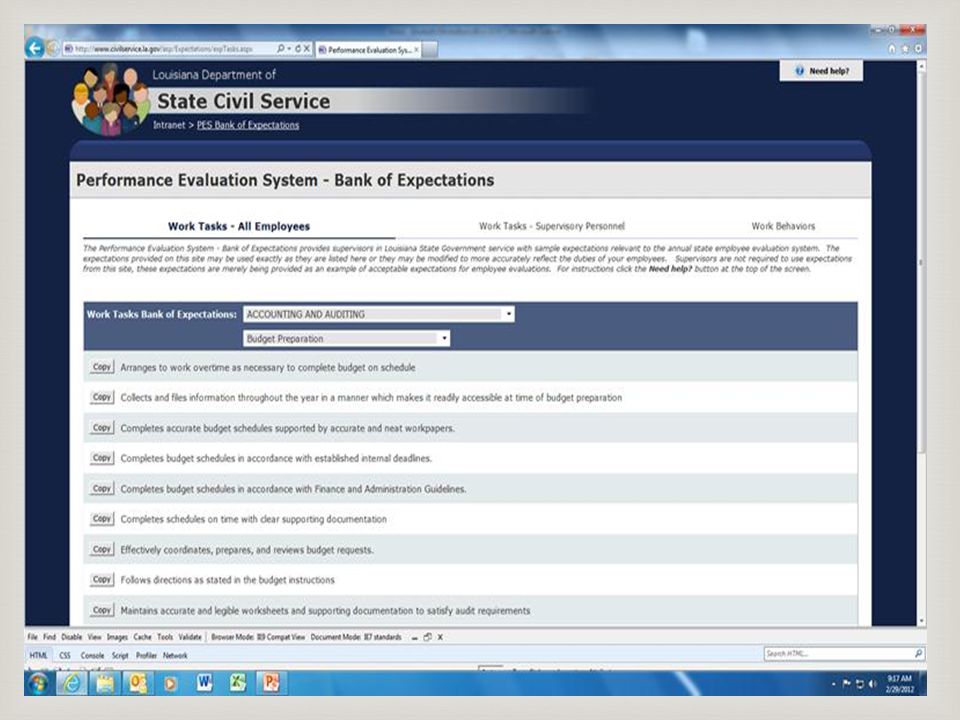
Task: Open Document Mode: IE7 standards menu
Action: pyautogui.click(x=356, y=637)
